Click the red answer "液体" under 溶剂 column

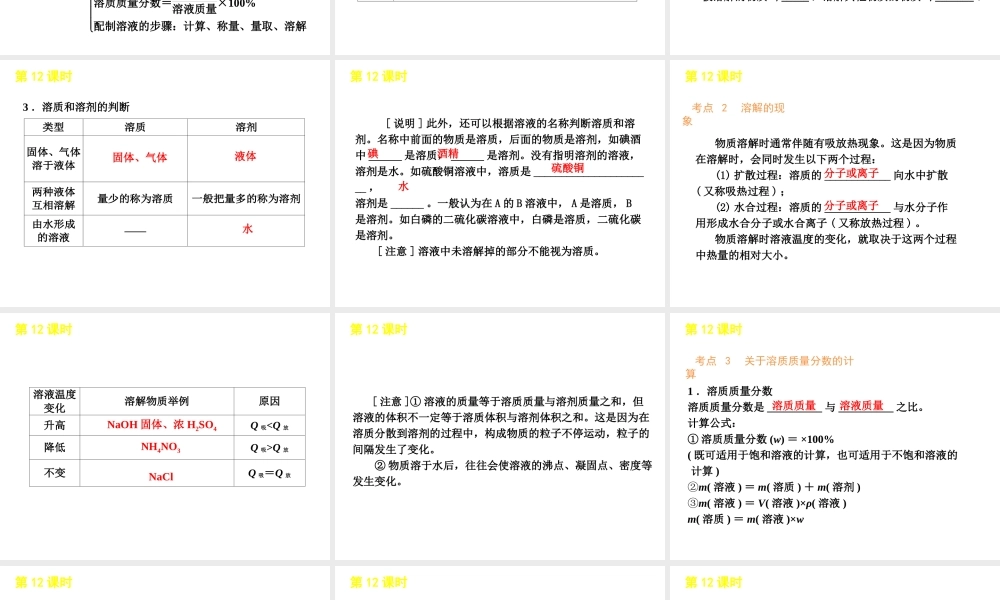click(245, 157)
